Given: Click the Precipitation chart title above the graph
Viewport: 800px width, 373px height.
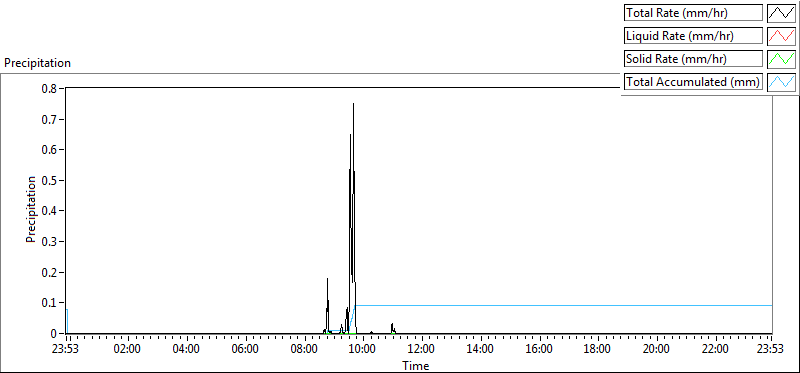Looking at the screenshot, I should [x=37, y=63].
